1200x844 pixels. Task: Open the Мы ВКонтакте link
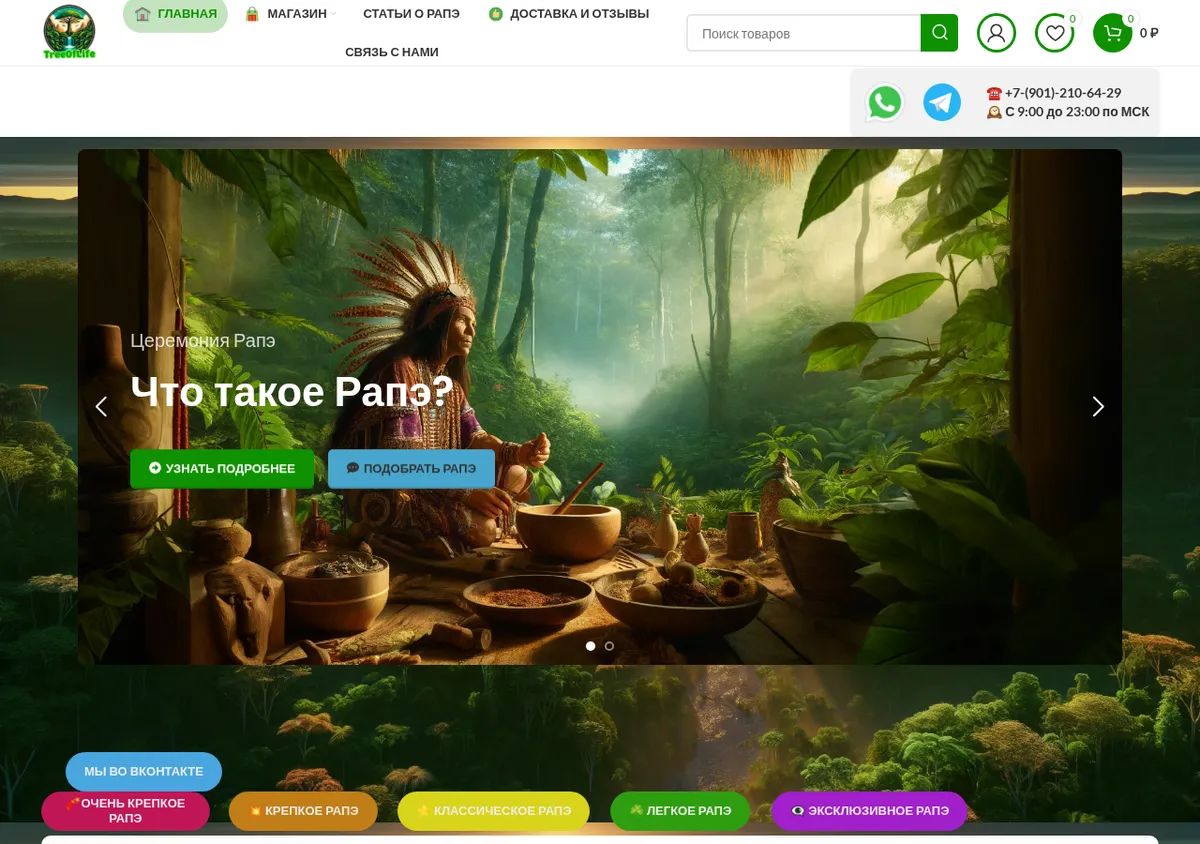click(x=144, y=772)
